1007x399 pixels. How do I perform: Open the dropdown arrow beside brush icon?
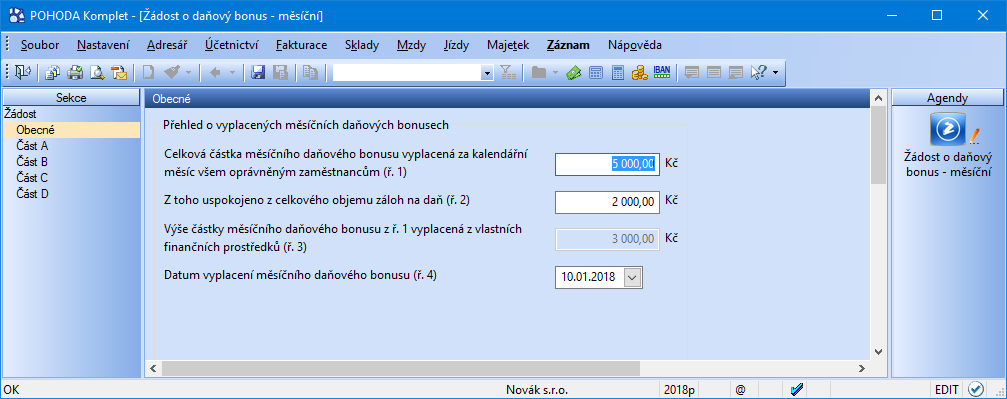click(x=188, y=73)
